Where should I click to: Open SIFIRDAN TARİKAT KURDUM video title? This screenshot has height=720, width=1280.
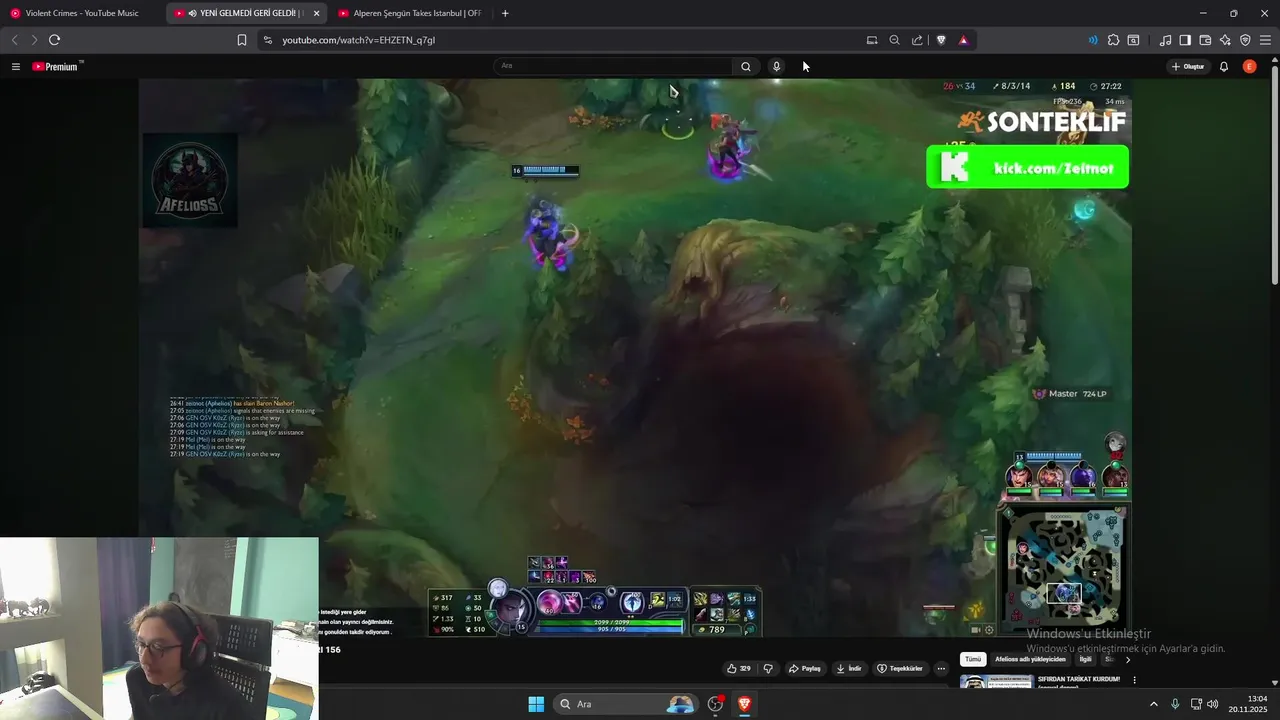pyautogui.click(x=1079, y=679)
